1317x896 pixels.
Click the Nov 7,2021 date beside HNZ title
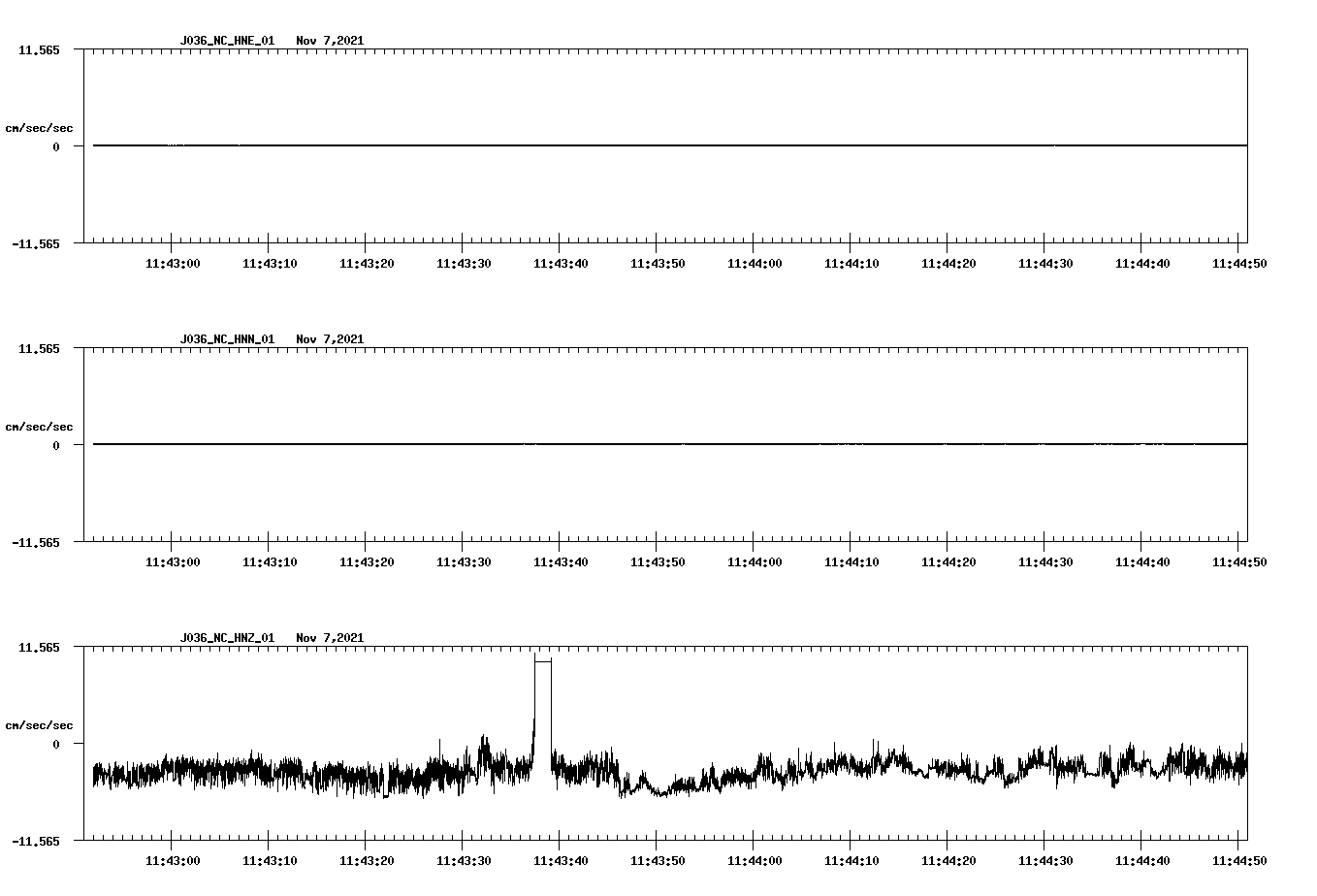click(330, 638)
